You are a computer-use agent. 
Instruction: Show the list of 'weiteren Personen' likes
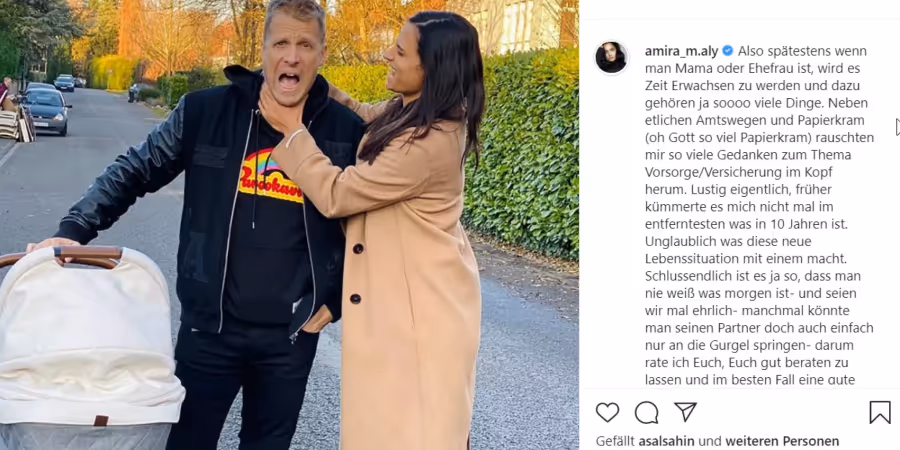pos(782,441)
